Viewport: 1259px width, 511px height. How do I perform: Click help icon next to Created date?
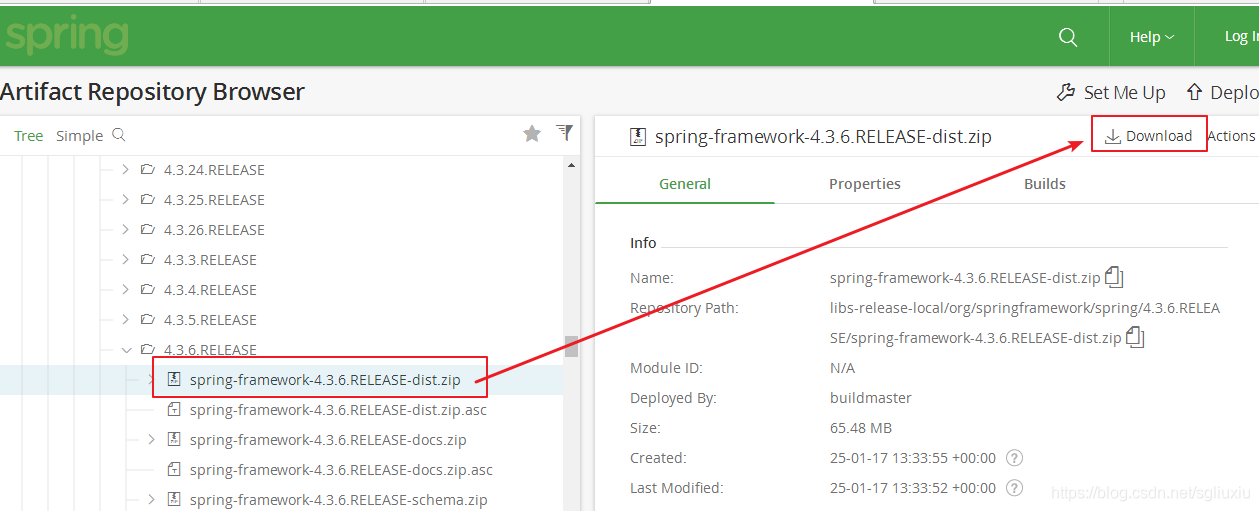click(1014, 458)
